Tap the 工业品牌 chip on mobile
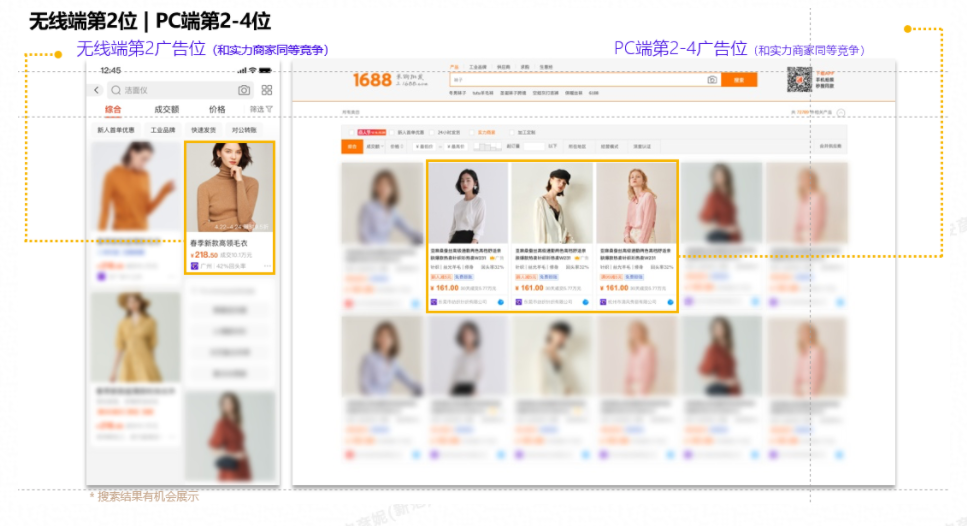Image resolution: width=967 pixels, height=526 pixels. point(163,130)
